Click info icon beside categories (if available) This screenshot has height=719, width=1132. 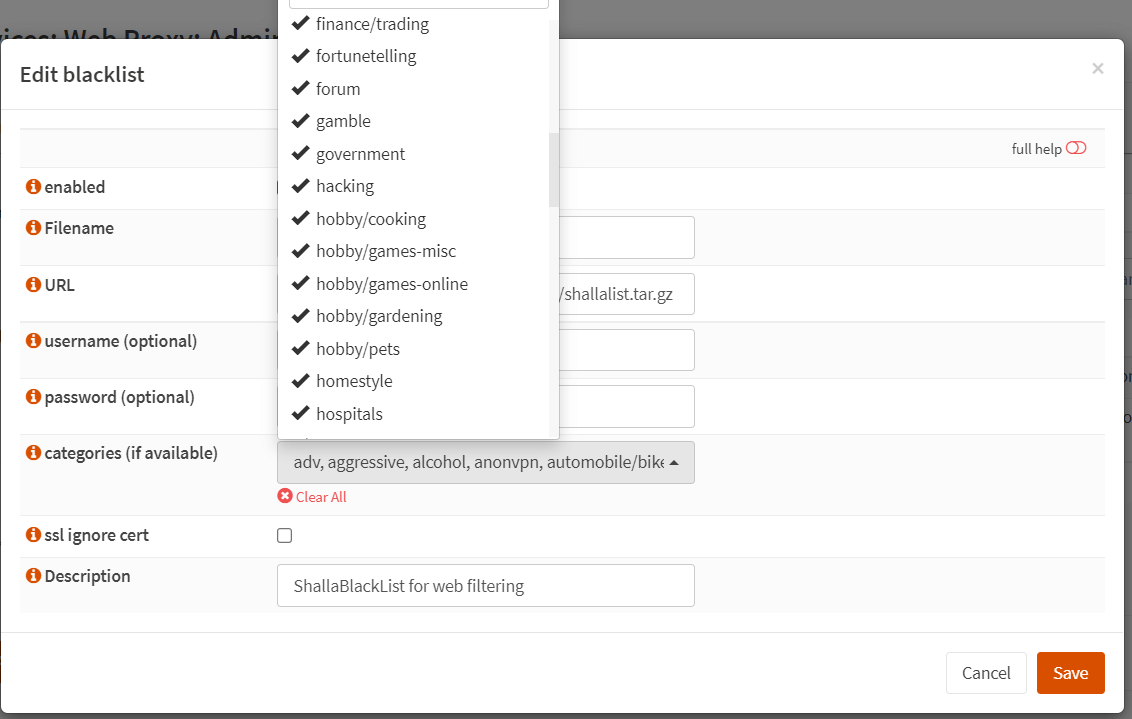coord(33,453)
